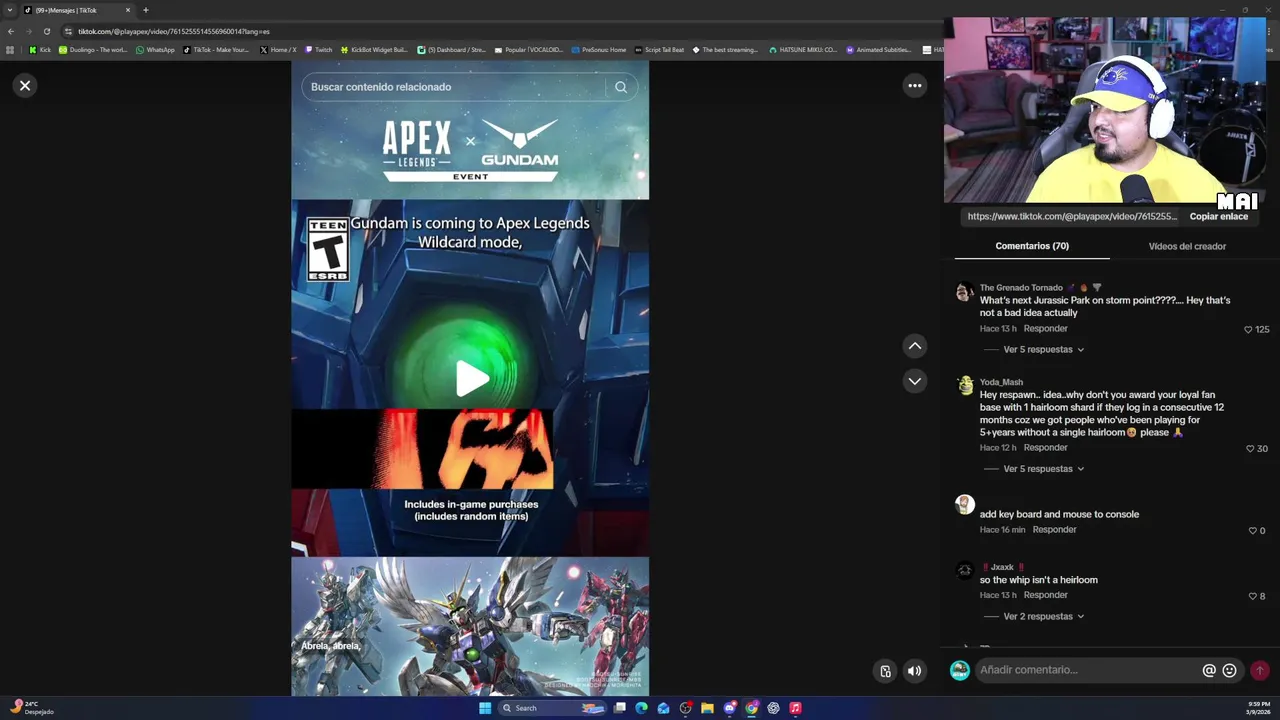1280x720 pixels.
Task: Reply to Yoda_Mash's comment
Action: (1045, 447)
